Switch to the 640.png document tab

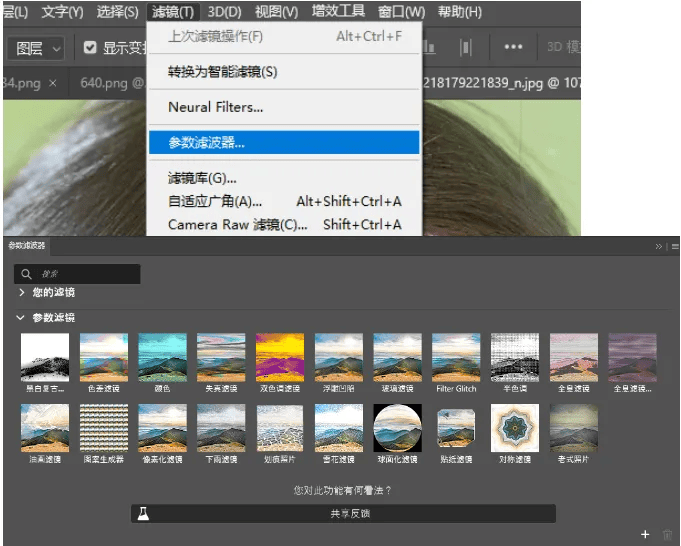point(111,83)
